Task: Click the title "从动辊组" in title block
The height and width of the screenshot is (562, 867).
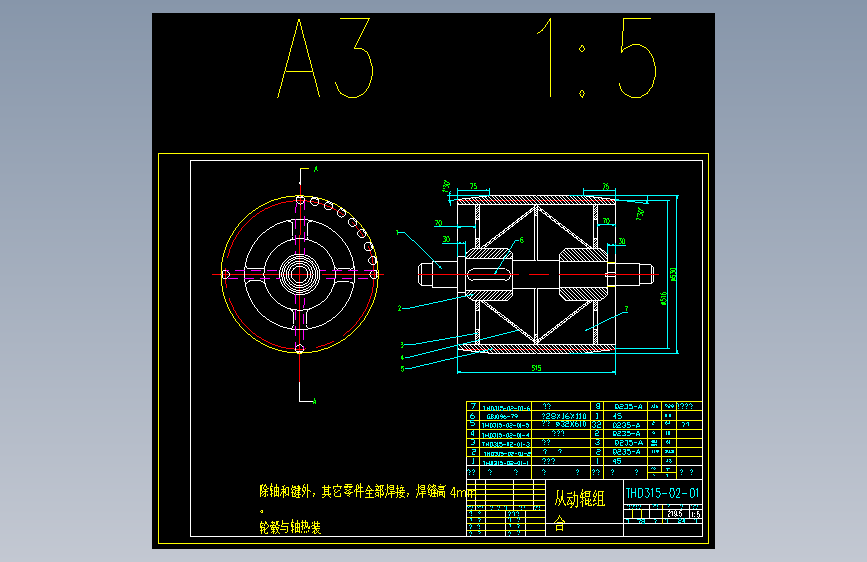Action: tap(579, 499)
